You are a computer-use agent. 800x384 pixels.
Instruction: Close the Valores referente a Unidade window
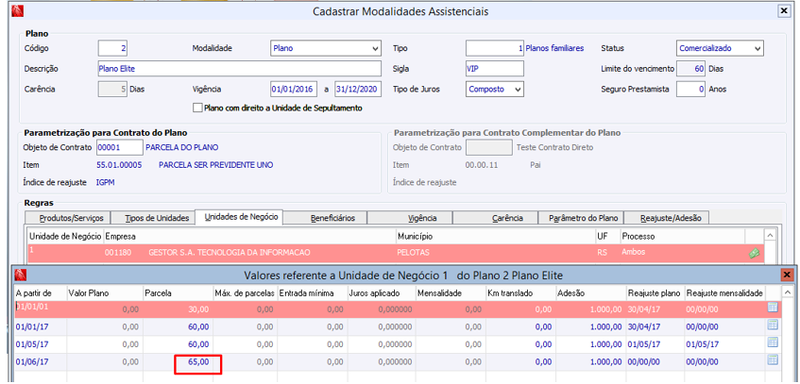point(787,275)
